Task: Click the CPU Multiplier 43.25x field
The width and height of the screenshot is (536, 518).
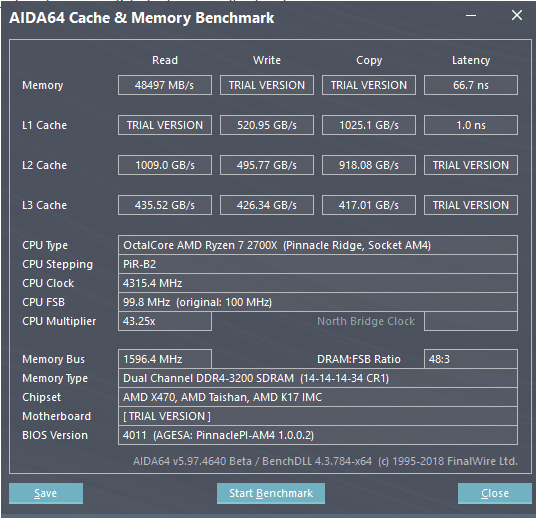Action: point(165,321)
